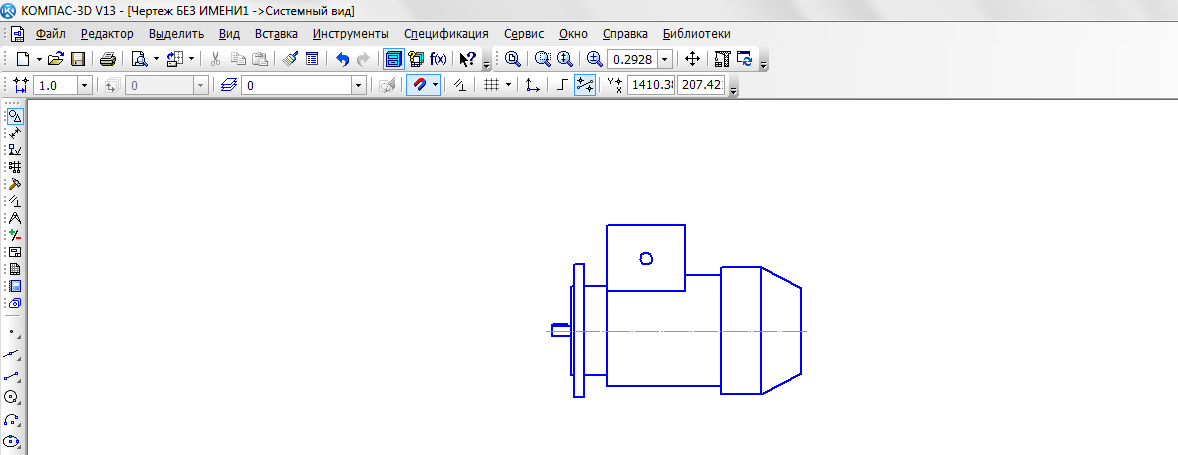Screen dimensions: 1178x455
Task: Open the variables f(x) panel
Action: [438, 59]
